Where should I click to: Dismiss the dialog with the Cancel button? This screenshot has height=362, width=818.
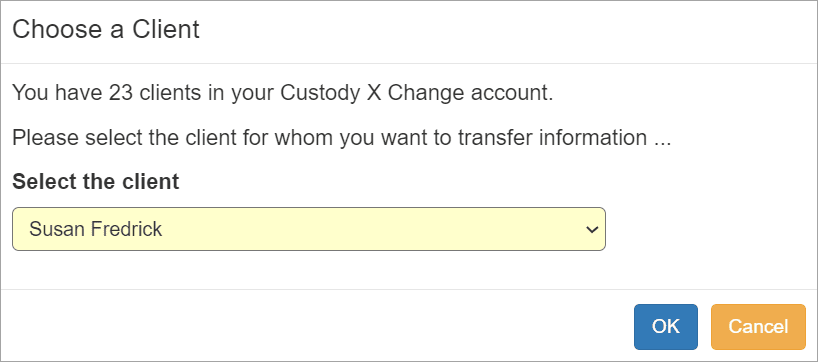click(758, 327)
